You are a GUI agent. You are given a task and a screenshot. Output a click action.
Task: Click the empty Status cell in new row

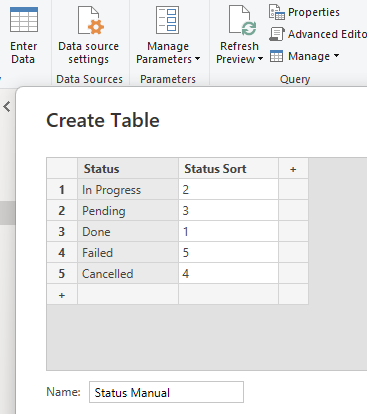128,295
